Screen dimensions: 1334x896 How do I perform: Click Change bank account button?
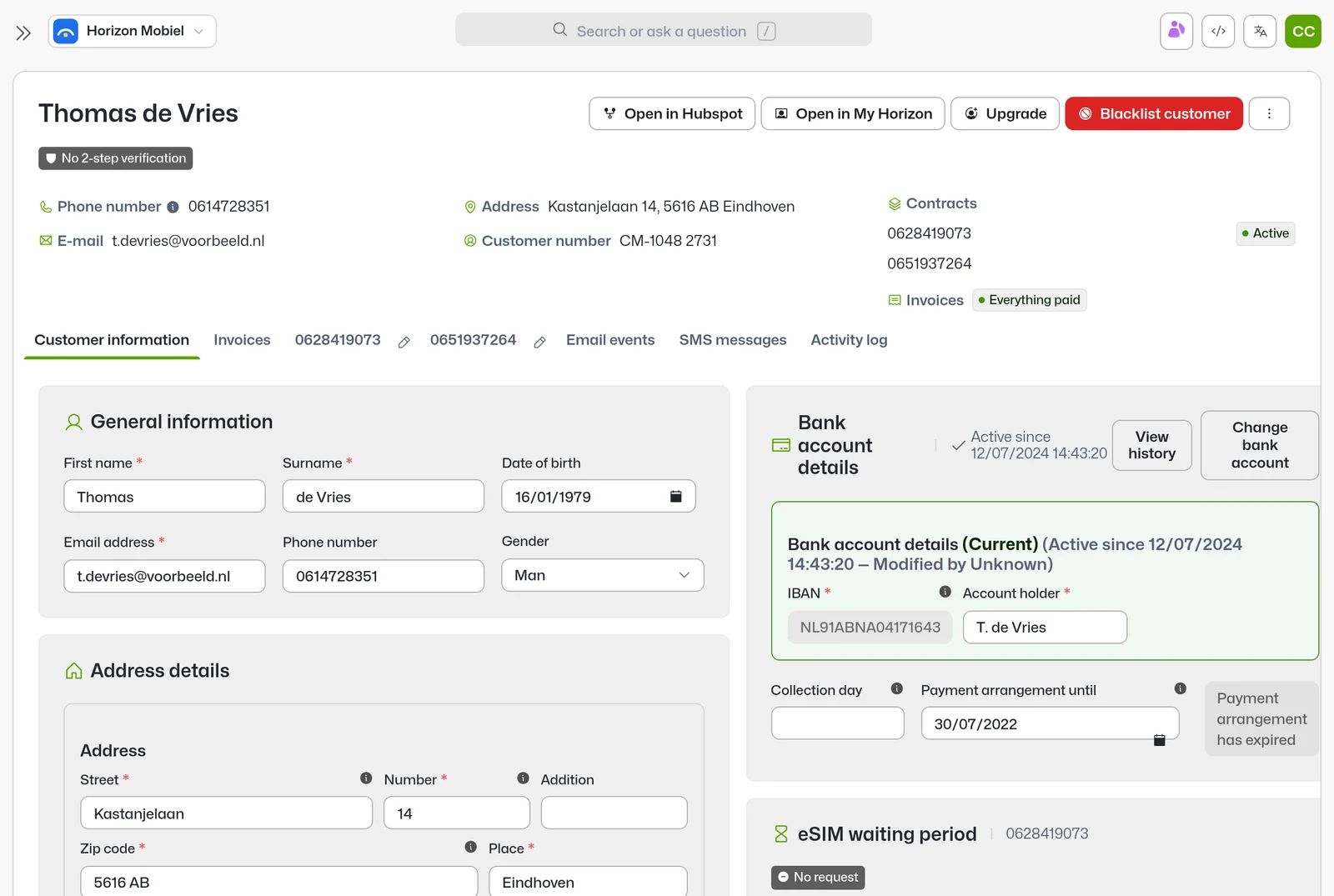[x=1260, y=445]
